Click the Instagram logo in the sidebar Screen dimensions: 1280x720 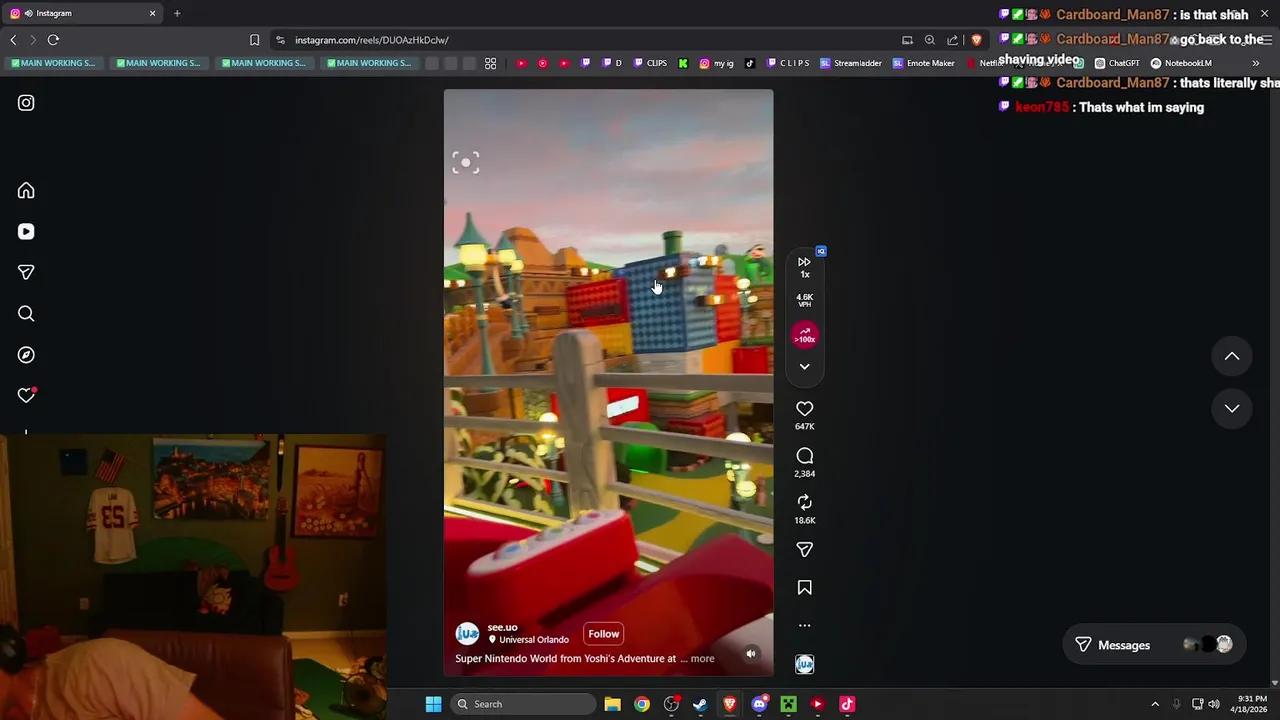[26, 103]
